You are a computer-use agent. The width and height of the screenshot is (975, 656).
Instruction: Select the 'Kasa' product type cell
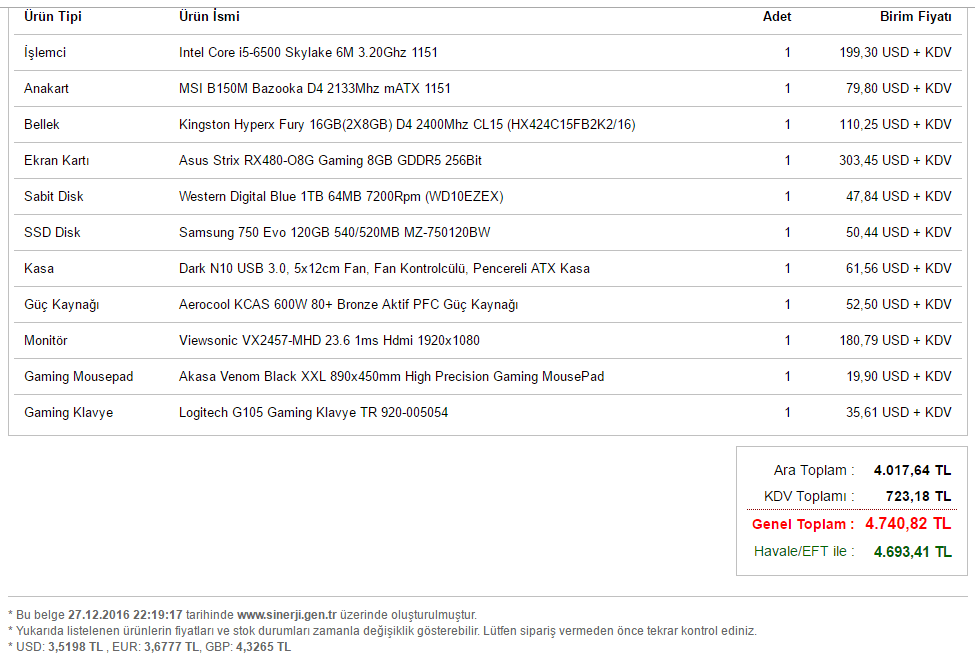[x=39, y=269]
